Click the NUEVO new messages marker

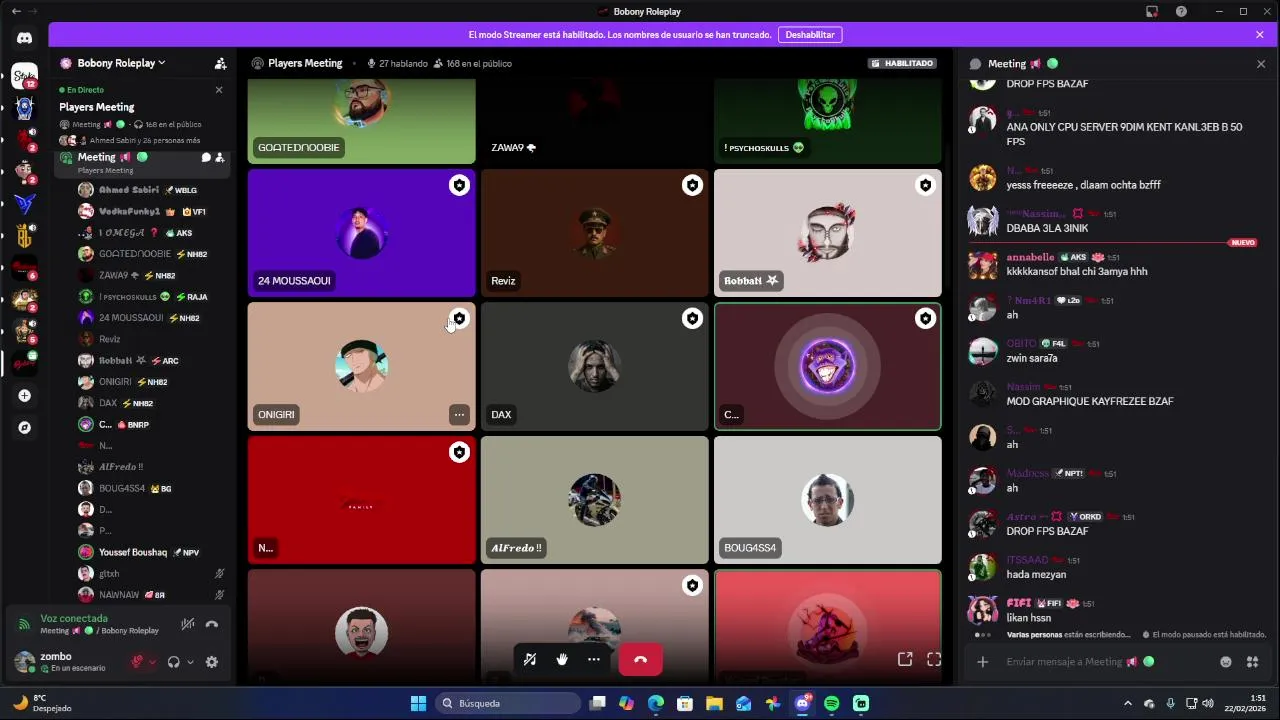[x=1243, y=243]
